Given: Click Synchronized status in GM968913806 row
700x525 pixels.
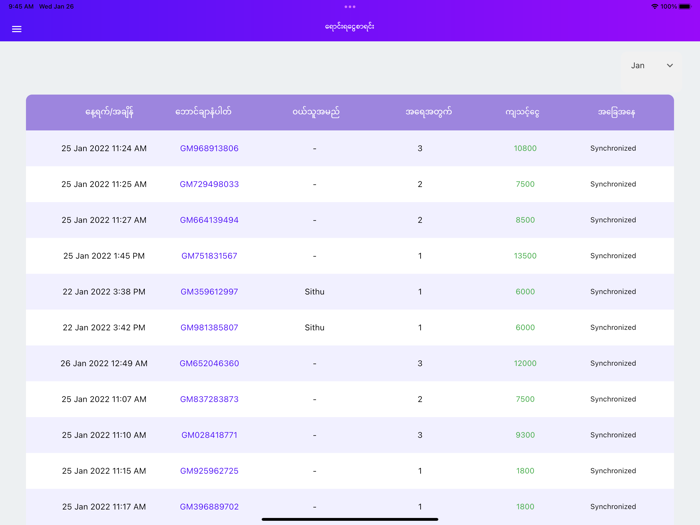Looking at the screenshot, I should (613, 148).
